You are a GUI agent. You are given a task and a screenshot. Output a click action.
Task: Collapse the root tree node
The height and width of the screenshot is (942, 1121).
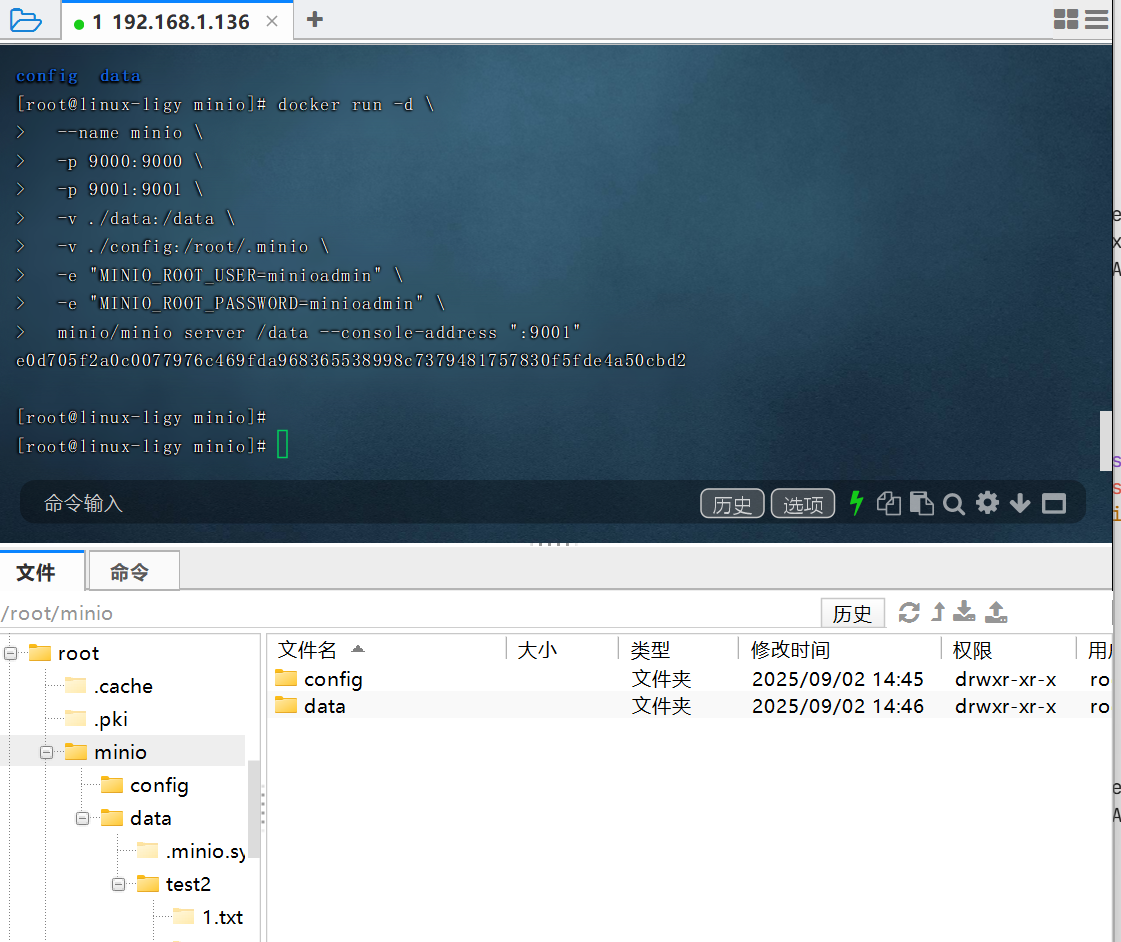pyautogui.click(x=11, y=653)
